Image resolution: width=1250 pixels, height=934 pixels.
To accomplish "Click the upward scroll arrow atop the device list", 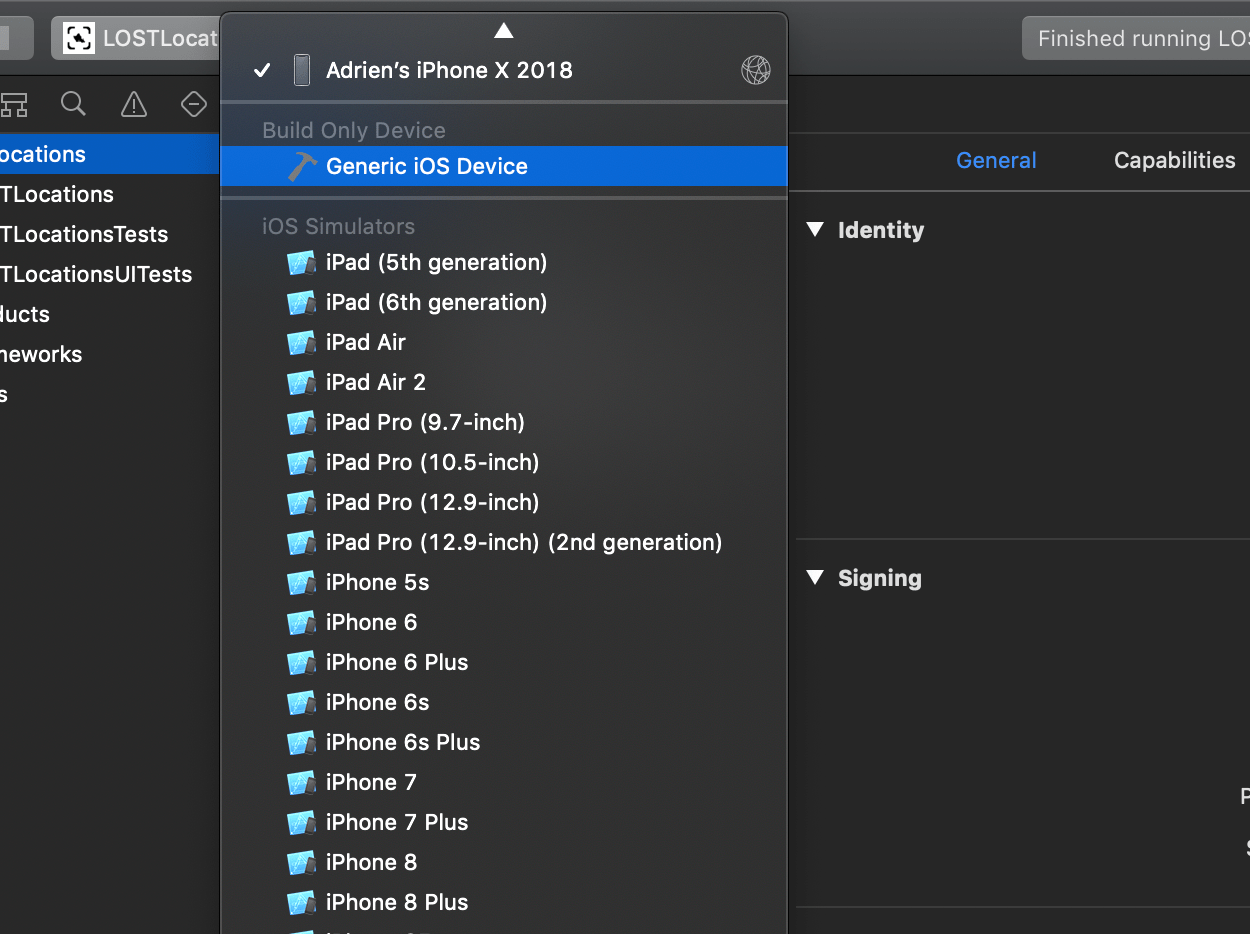I will coord(503,29).
